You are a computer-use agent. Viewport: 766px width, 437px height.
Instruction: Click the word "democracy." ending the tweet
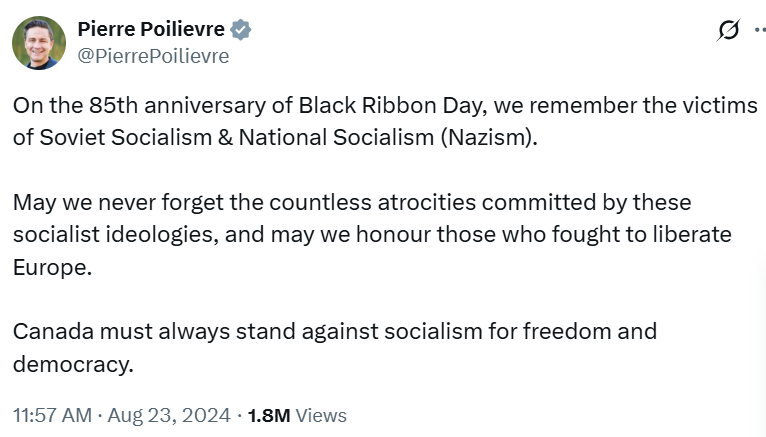pyautogui.click(x=72, y=364)
